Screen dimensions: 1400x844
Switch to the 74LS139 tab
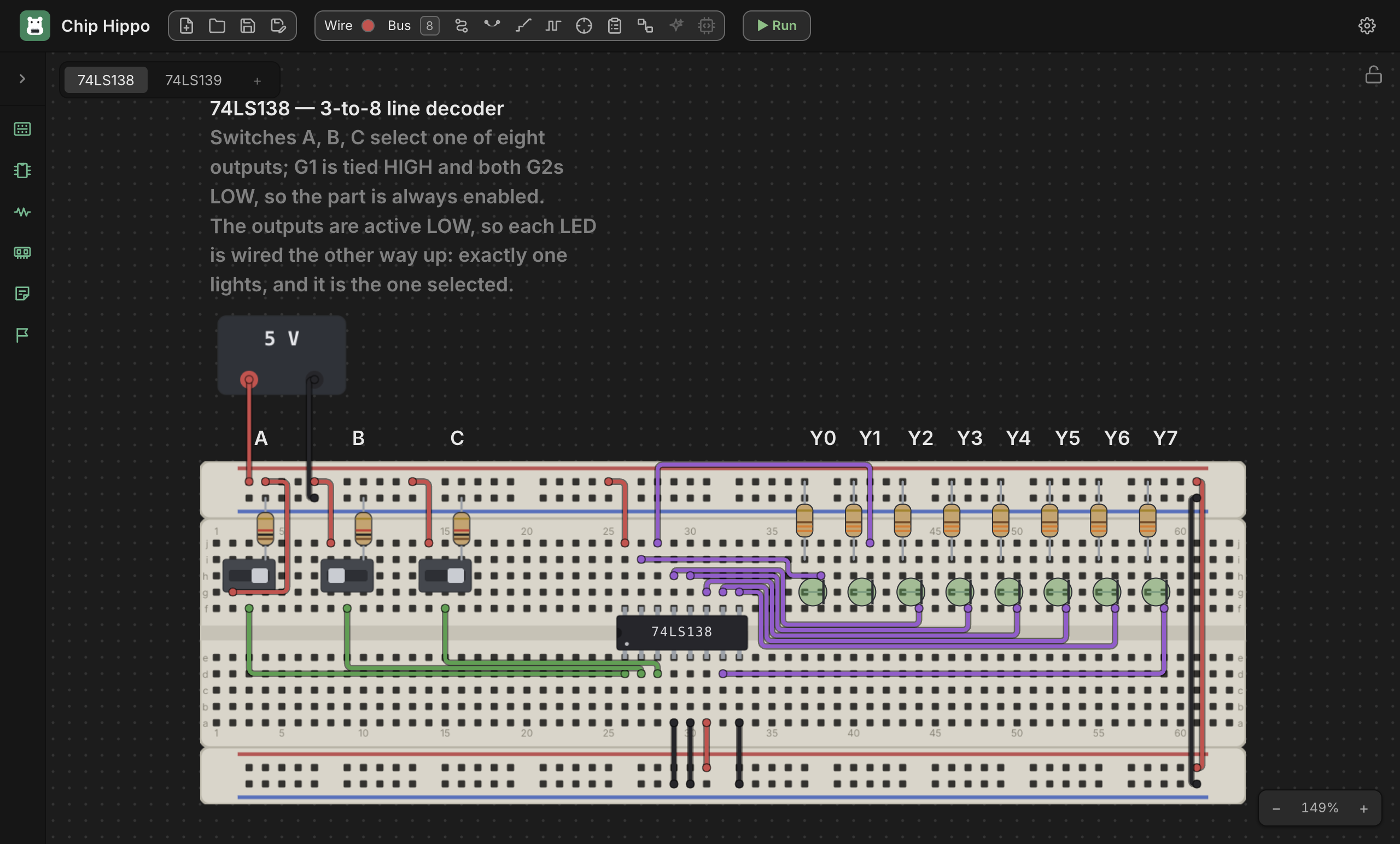pos(193,80)
